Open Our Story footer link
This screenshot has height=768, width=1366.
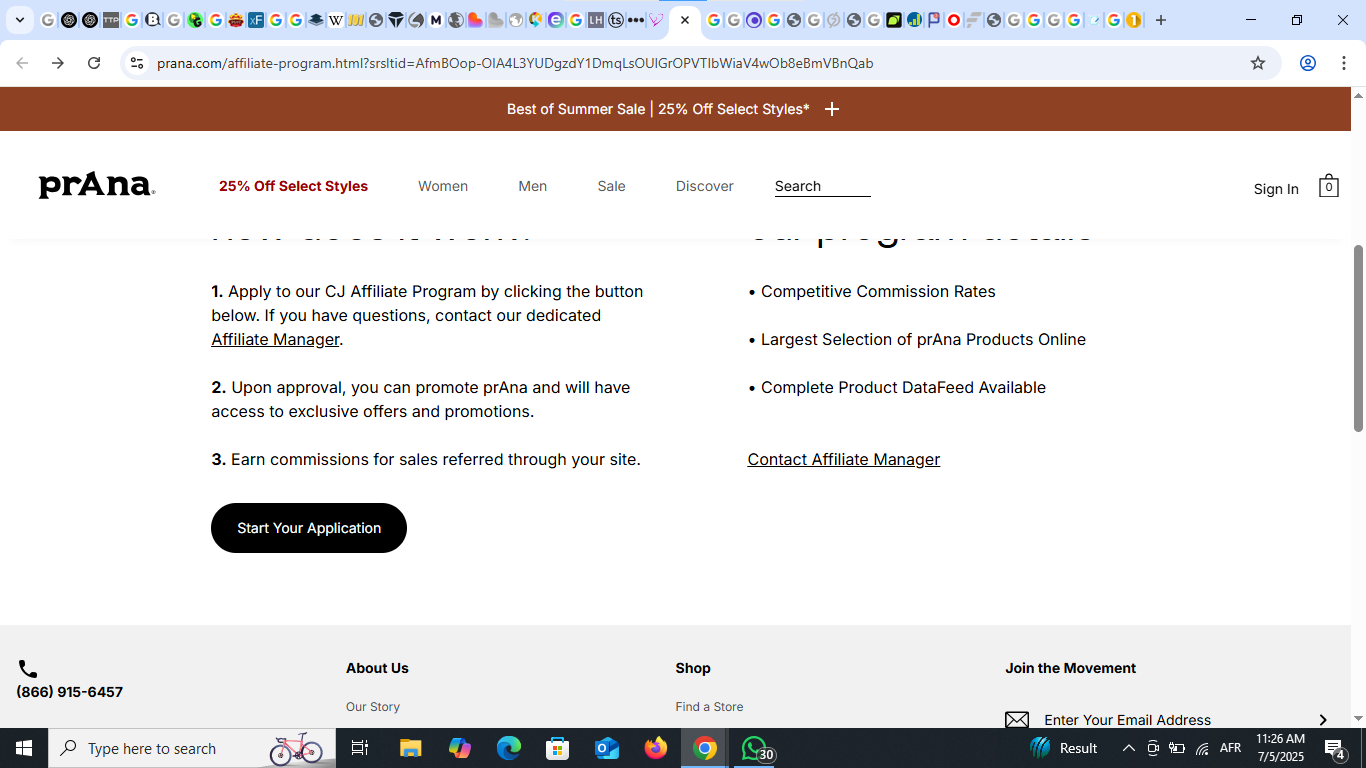(x=373, y=706)
